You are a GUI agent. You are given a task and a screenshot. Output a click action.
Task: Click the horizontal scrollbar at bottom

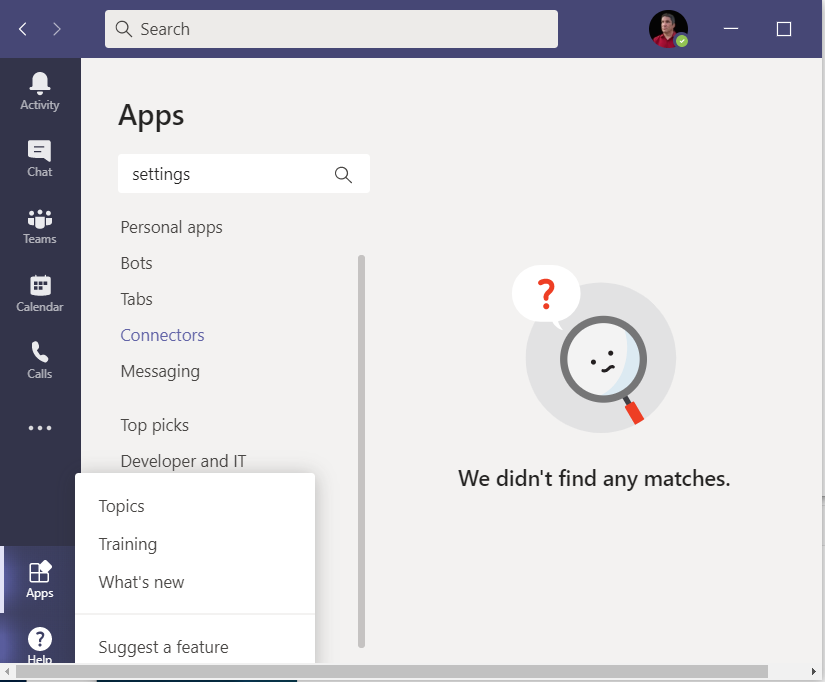[x=391, y=671]
